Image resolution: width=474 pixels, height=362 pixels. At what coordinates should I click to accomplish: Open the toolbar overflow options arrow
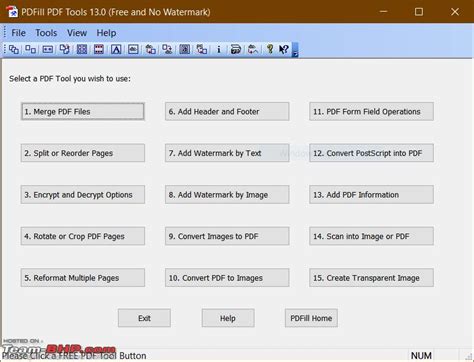pyautogui.click(x=295, y=50)
